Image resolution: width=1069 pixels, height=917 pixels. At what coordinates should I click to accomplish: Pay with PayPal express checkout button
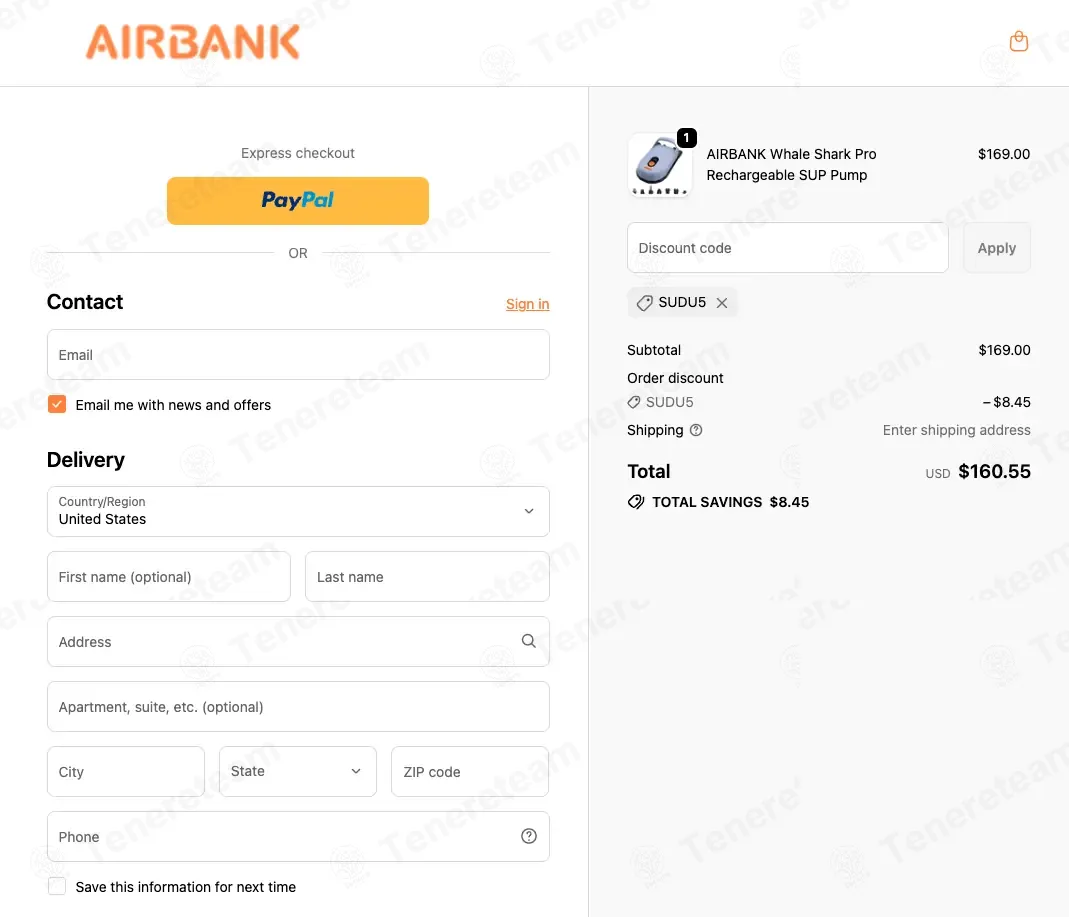pyautogui.click(x=298, y=200)
